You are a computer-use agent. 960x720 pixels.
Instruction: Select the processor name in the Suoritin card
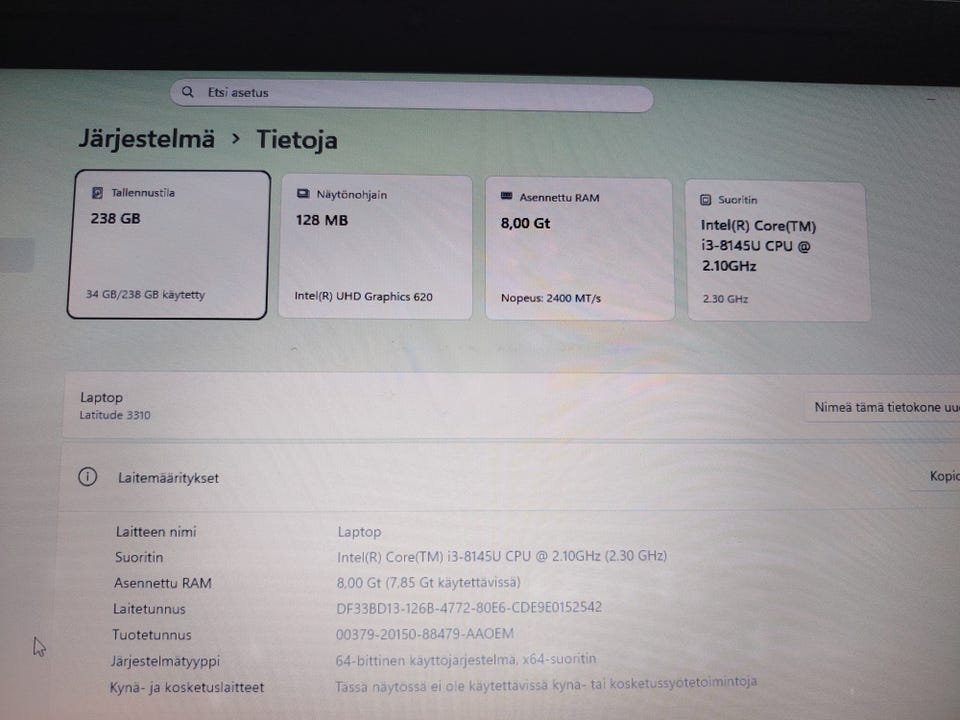[759, 246]
